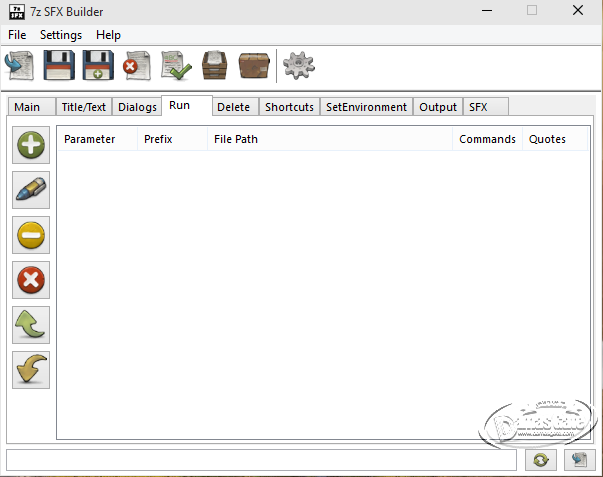Delete all entries with red X button

(x=31, y=280)
